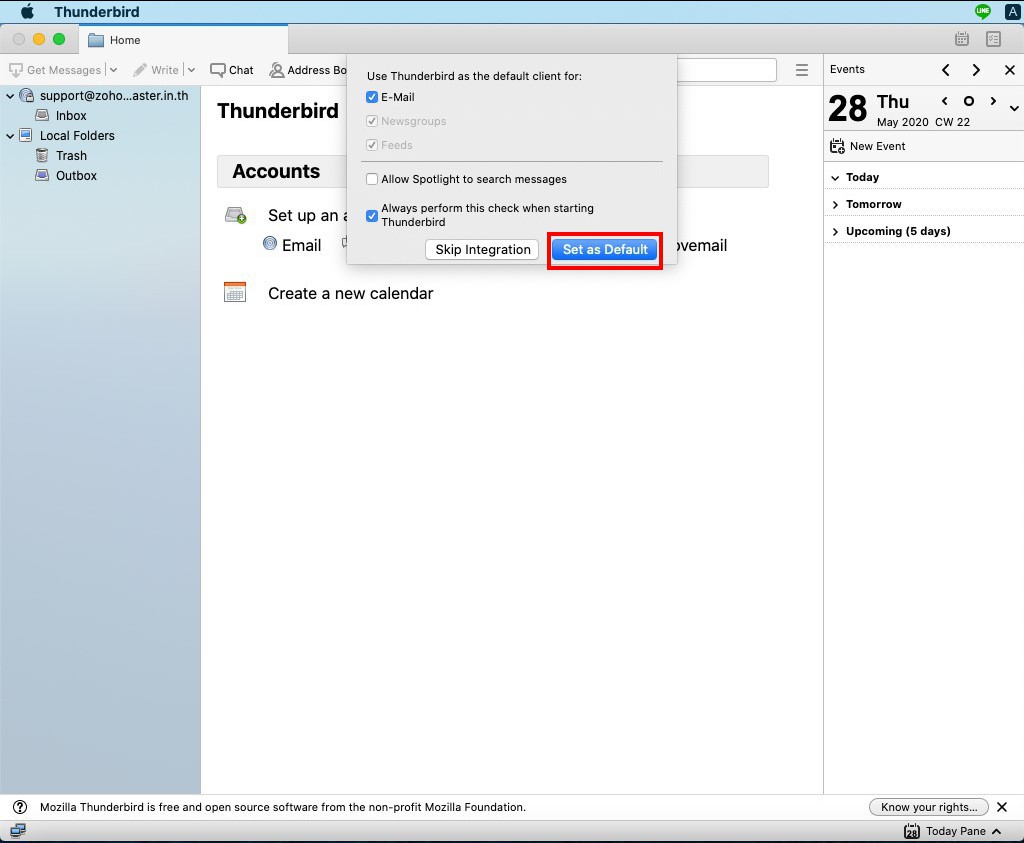Dismiss the Mozilla notification bar

pyautogui.click(x=1002, y=807)
